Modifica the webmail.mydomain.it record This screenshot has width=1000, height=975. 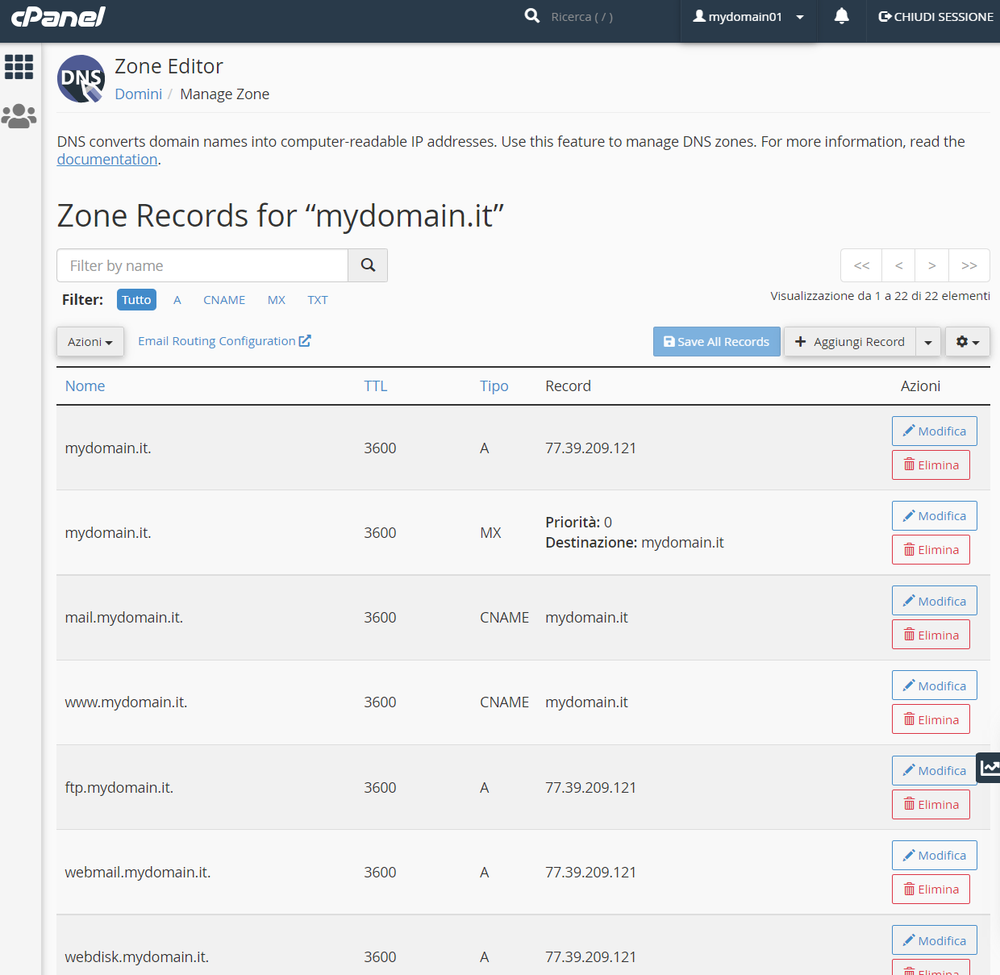pyautogui.click(x=934, y=855)
